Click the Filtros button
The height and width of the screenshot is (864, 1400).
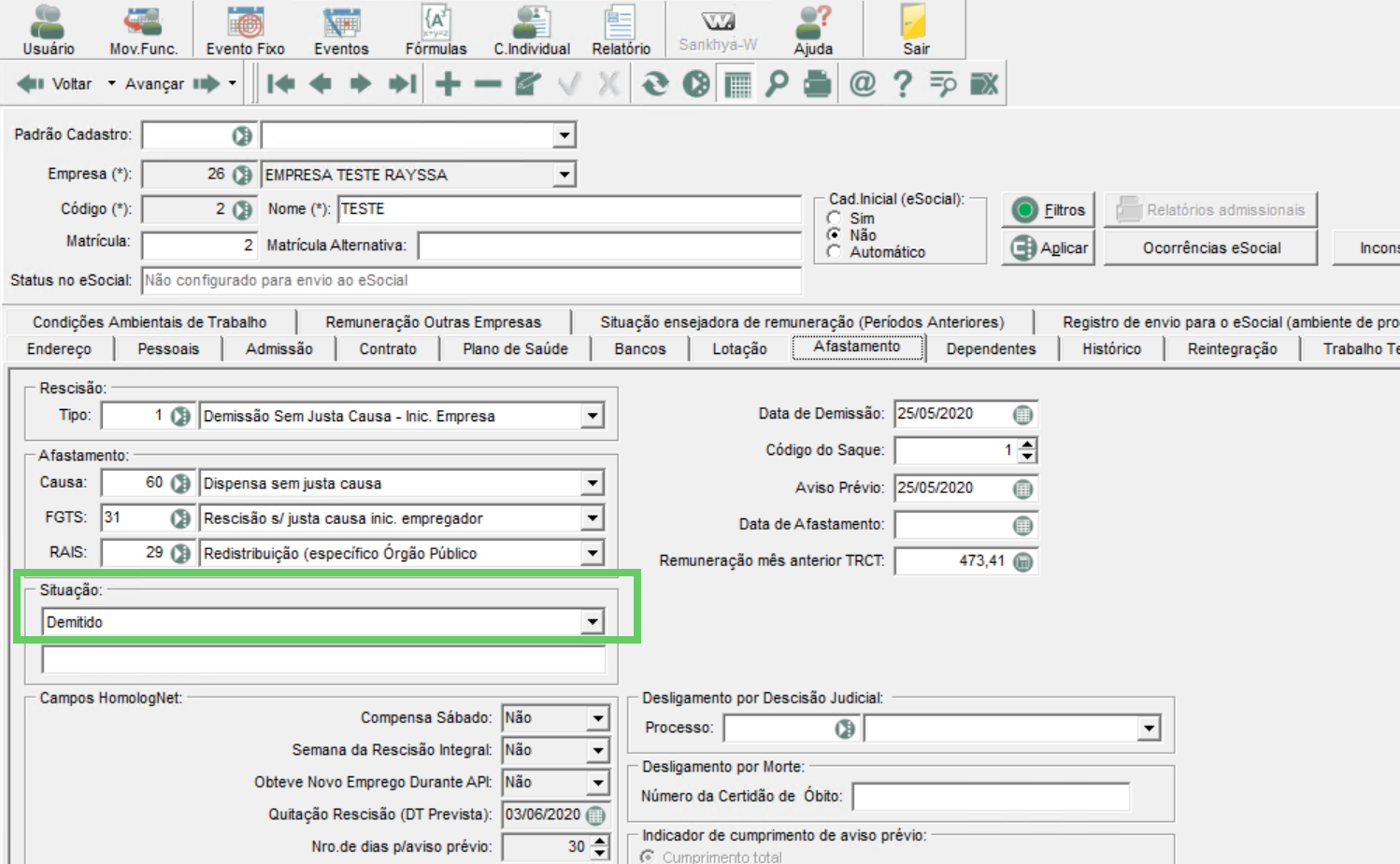coord(1048,210)
